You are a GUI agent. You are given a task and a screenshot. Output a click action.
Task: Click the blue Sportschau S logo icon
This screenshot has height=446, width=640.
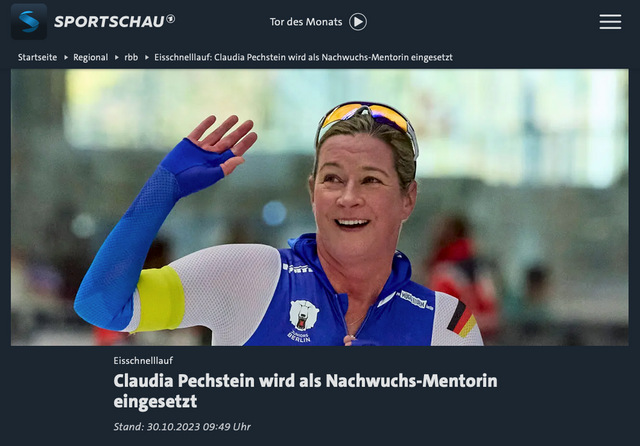click(29, 22)
